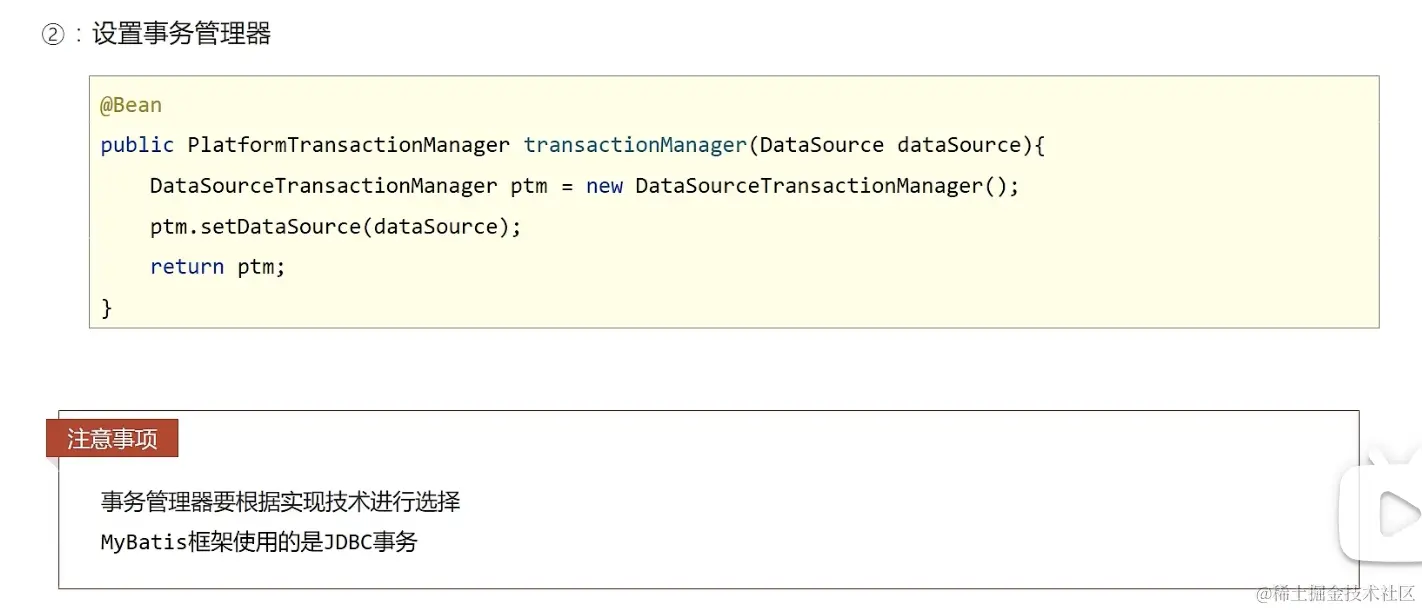Click the DataSourceTransactionManager() constructor call
Viewport: 1422px width, 610px height.
tap(826, 186)
